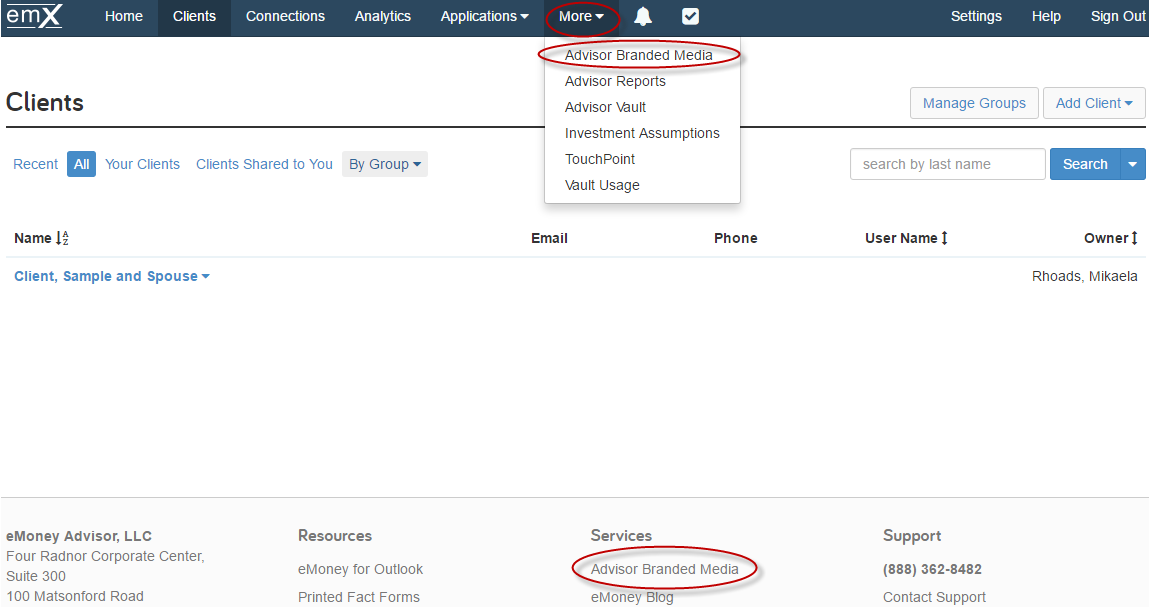
Task: Click Sign Out
Action: pos(1117,16)
